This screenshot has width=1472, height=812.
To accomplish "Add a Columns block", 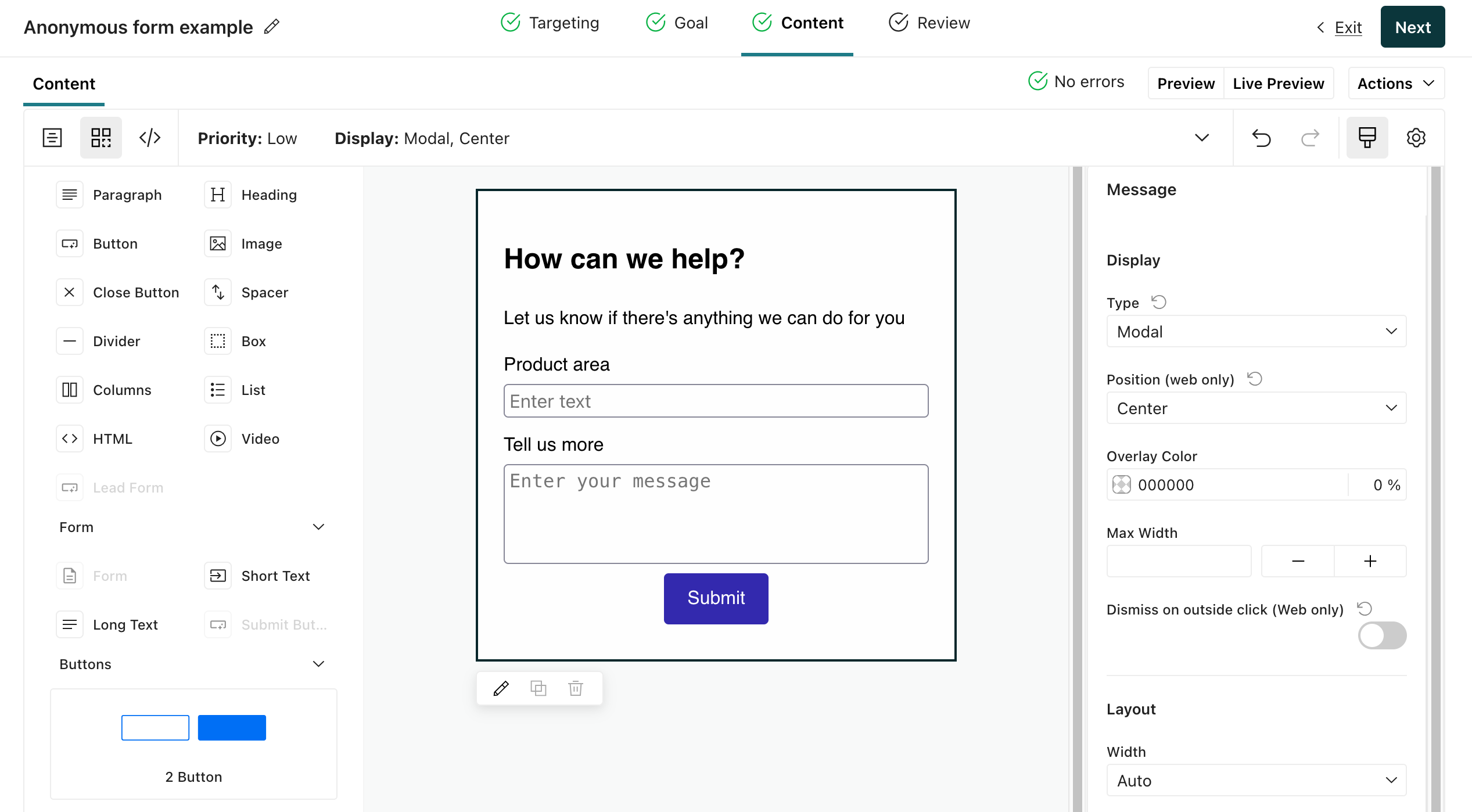I will [x=104, y=390].
